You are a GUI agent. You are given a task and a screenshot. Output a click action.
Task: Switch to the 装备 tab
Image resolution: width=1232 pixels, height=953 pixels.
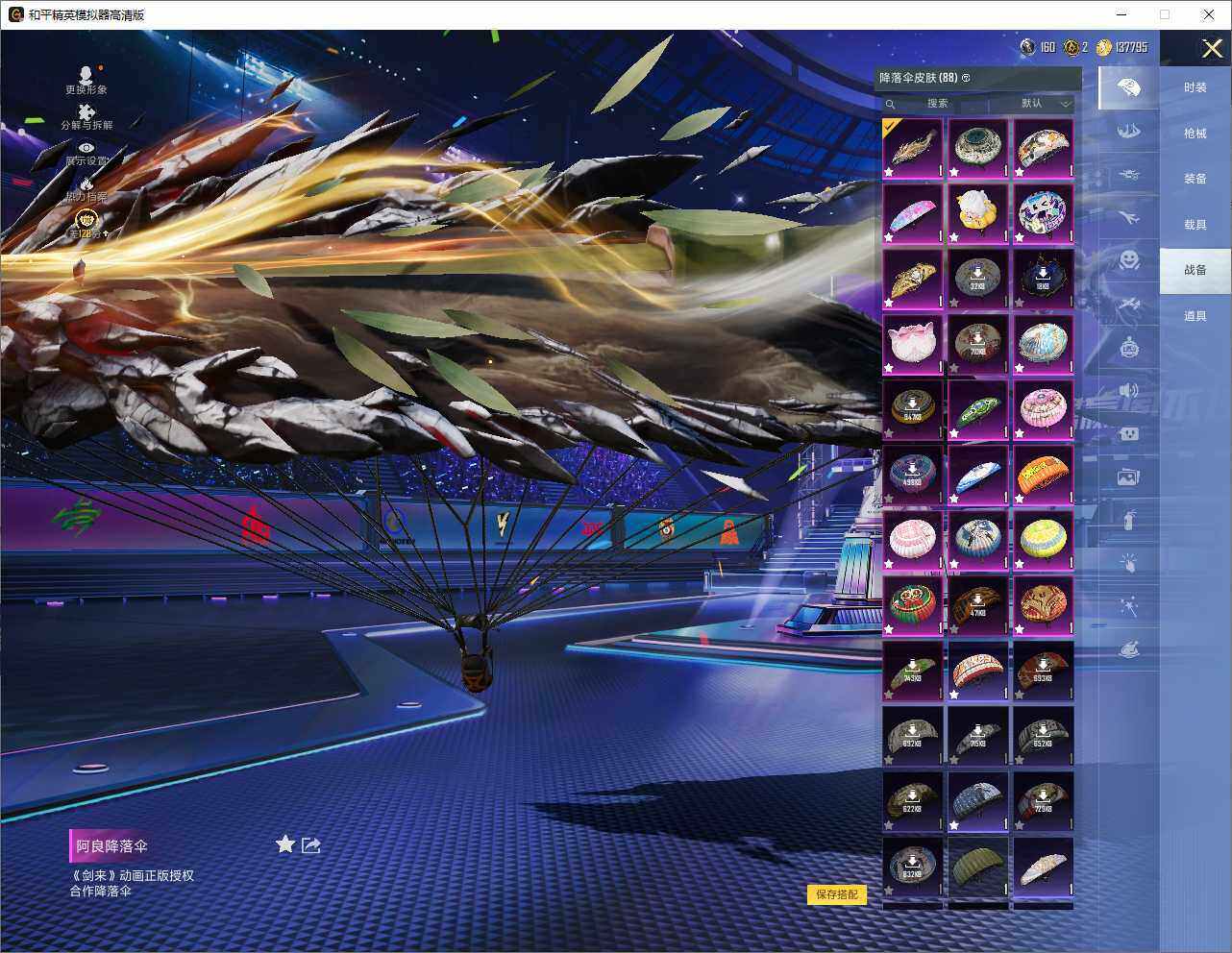[x=1195, y=179]
